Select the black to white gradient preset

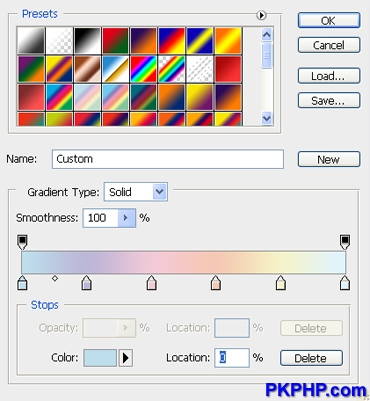coord(87,41)
